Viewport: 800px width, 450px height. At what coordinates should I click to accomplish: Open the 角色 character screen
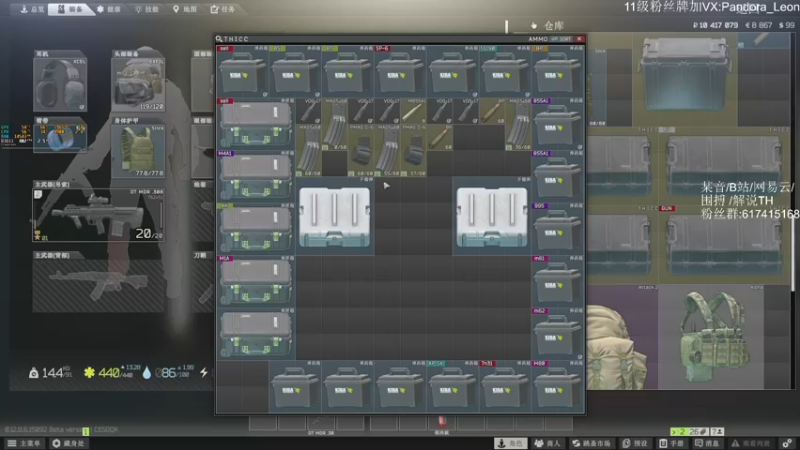(511, 443)
